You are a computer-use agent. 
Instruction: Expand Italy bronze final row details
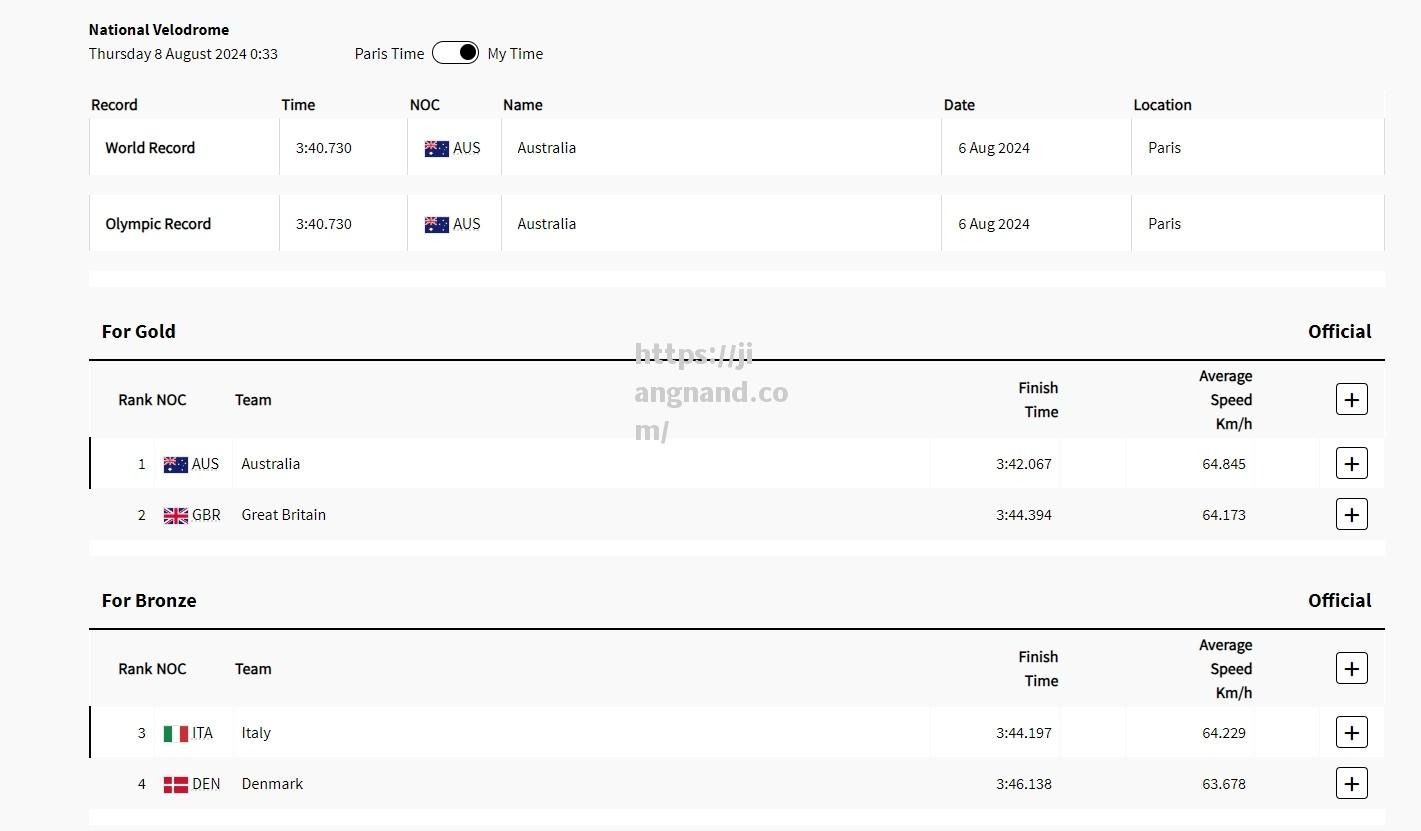(1351, 733)
